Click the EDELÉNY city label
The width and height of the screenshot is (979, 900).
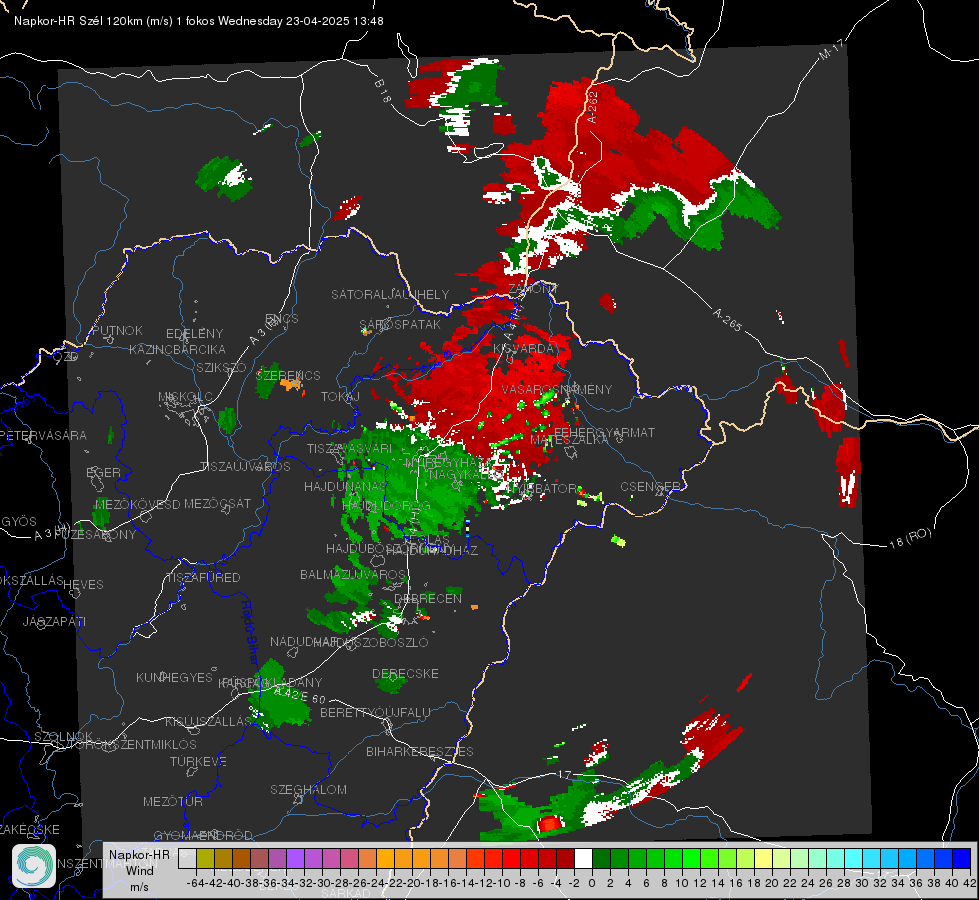[194, 334]
